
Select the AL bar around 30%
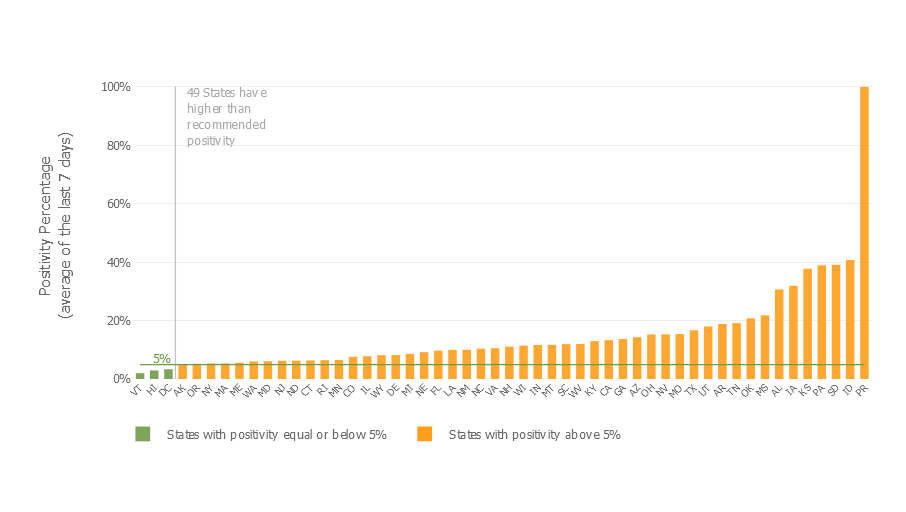pos(779,334)
